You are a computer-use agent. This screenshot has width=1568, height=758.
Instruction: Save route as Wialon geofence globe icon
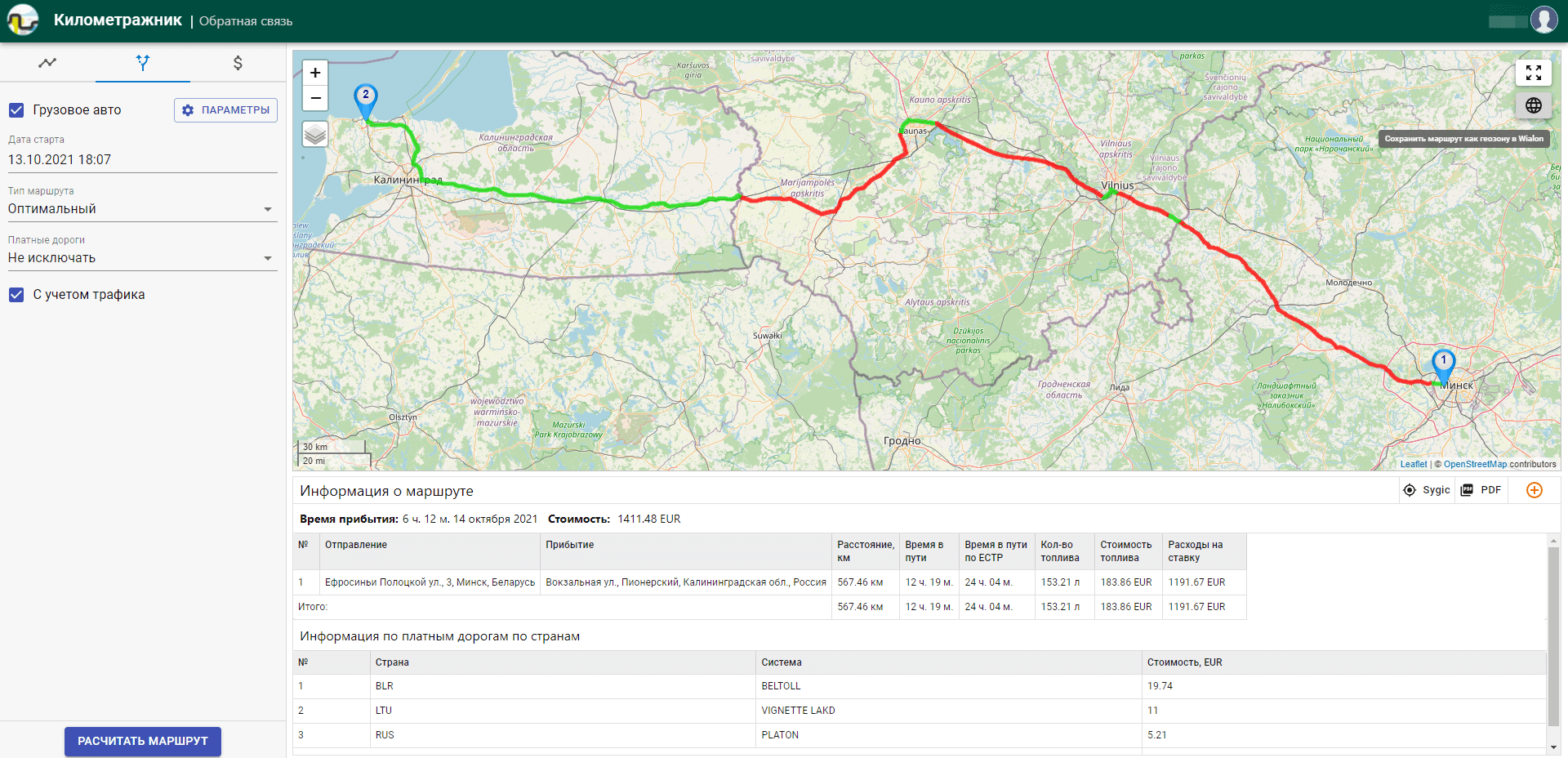click(1533, 105)
